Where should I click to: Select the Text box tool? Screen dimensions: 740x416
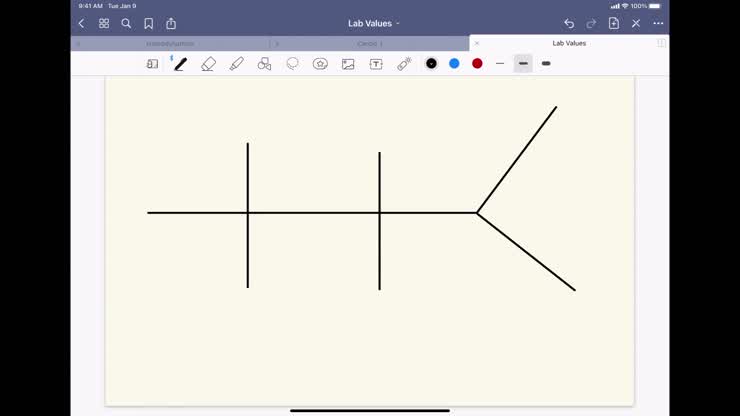pos(376,63)
